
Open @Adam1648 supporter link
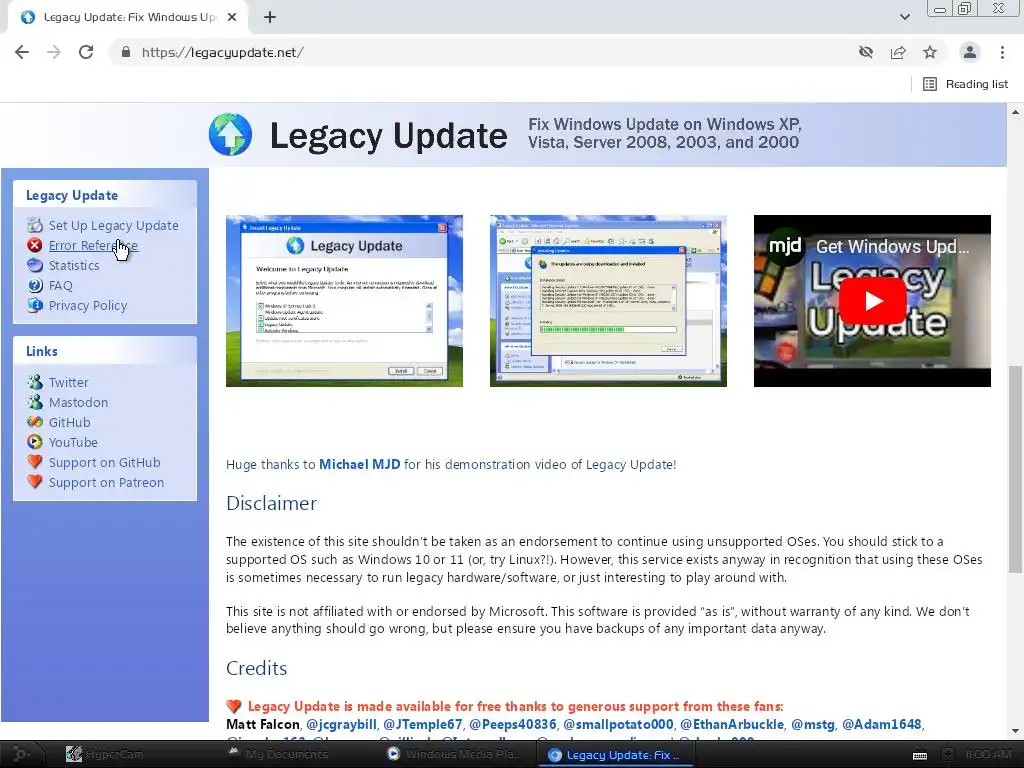tap(882, 724)
